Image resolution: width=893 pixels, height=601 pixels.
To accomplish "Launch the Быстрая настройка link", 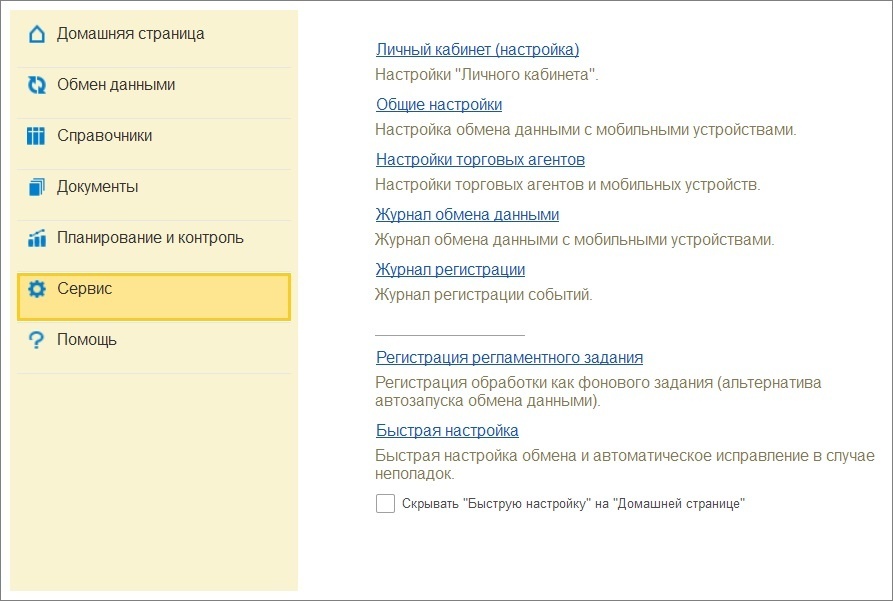I will coord(447,431).
